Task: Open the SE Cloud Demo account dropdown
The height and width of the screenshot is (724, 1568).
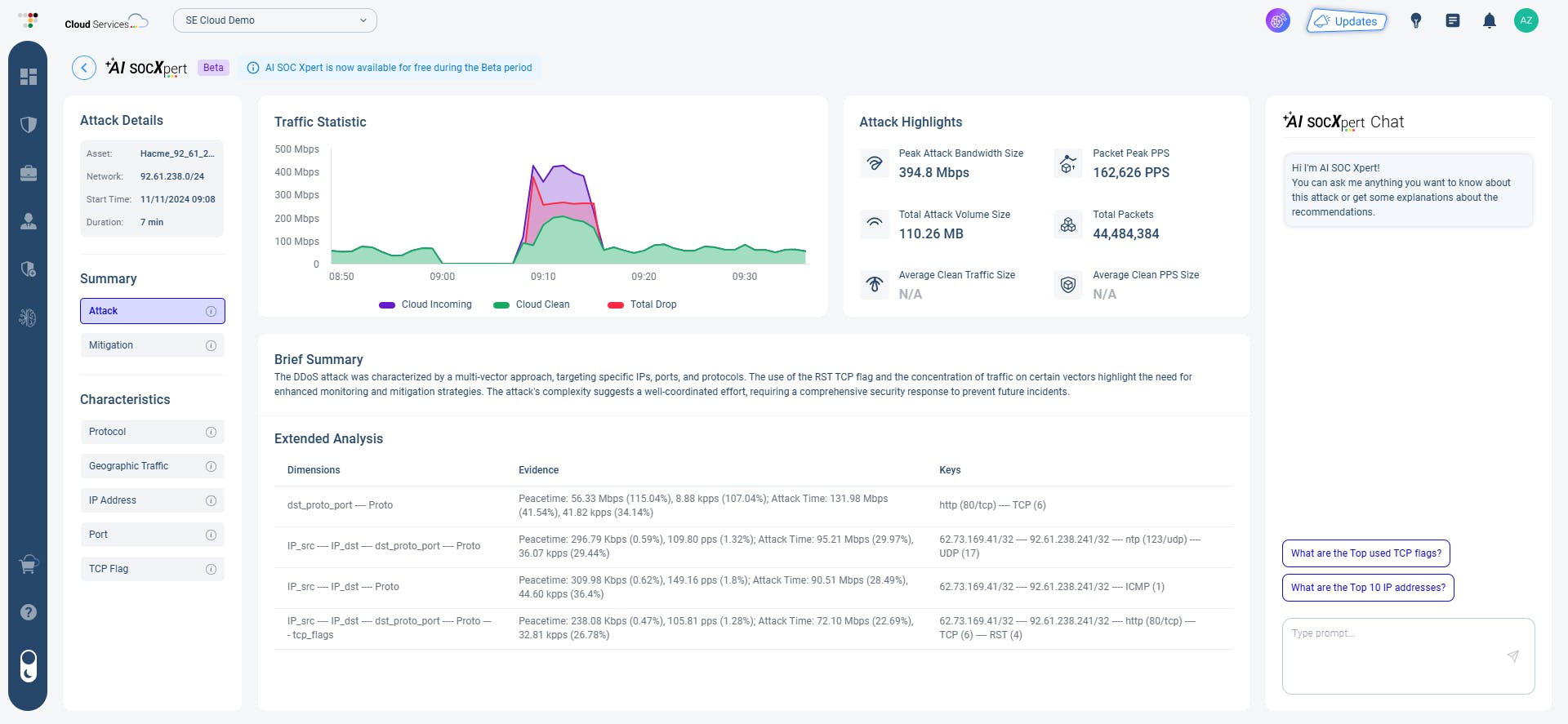Action: [x=274, y=20]
